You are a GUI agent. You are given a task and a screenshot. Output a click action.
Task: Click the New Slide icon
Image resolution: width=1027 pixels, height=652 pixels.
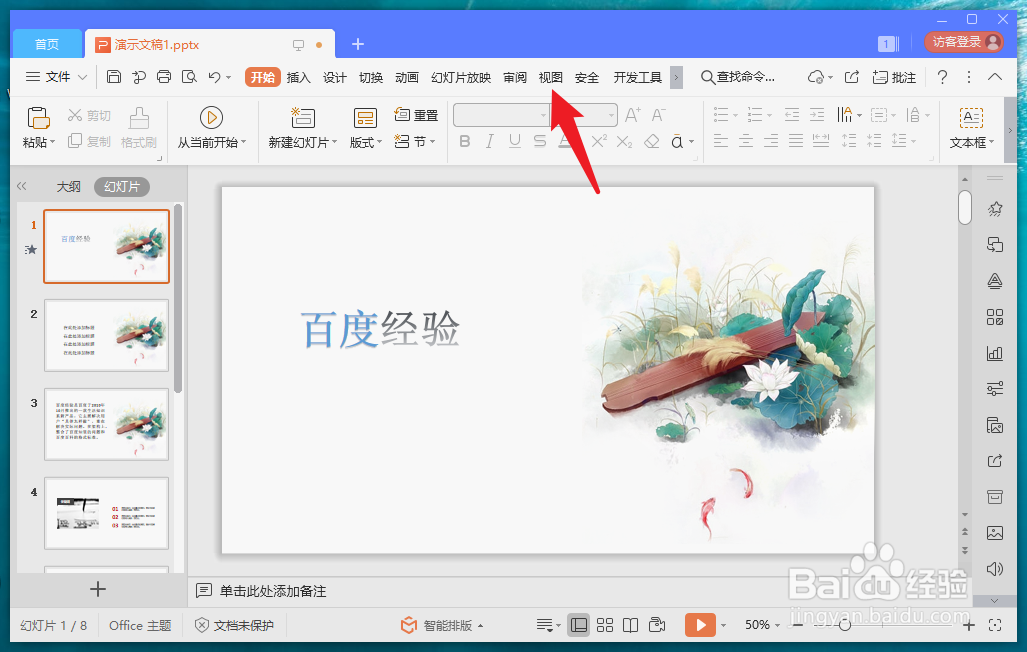pyautogui.click(x=303, y=118)
